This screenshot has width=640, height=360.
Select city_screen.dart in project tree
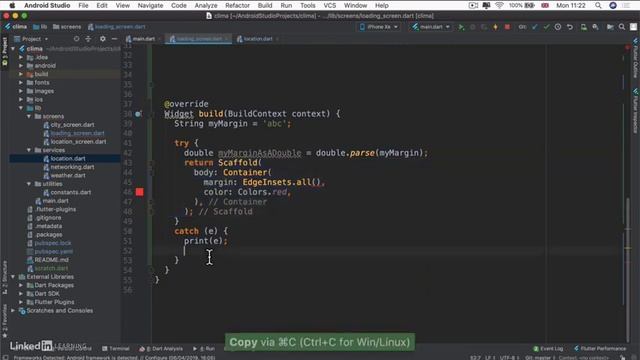pos(72,125)
